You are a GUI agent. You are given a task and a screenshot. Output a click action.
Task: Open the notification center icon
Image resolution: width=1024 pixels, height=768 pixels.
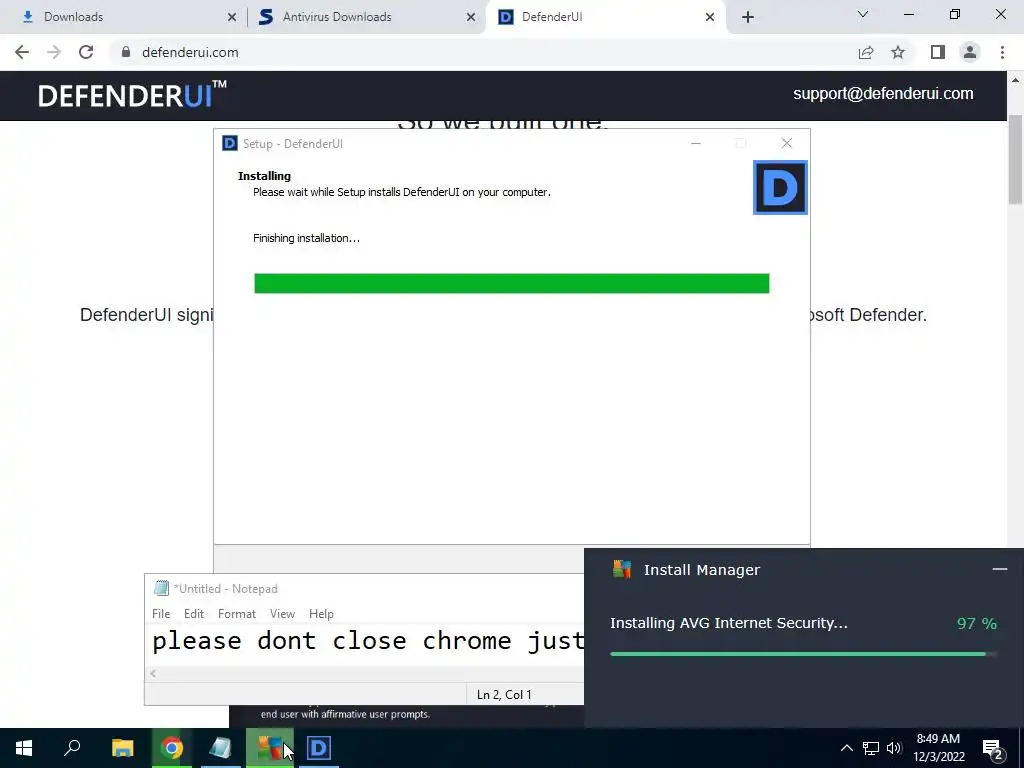click(x=993, y=749)
